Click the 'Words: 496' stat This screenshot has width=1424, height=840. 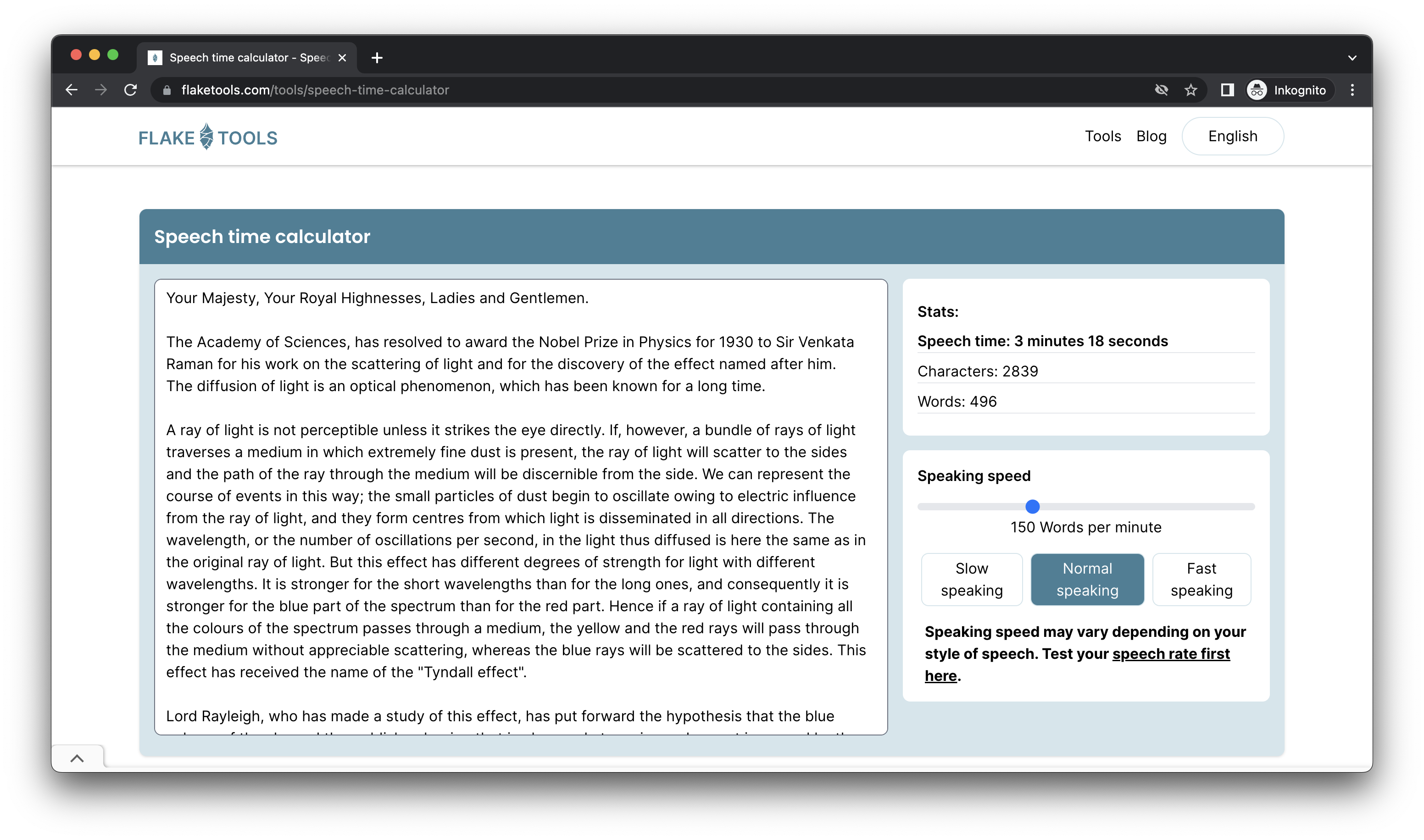tap(957, 402)
